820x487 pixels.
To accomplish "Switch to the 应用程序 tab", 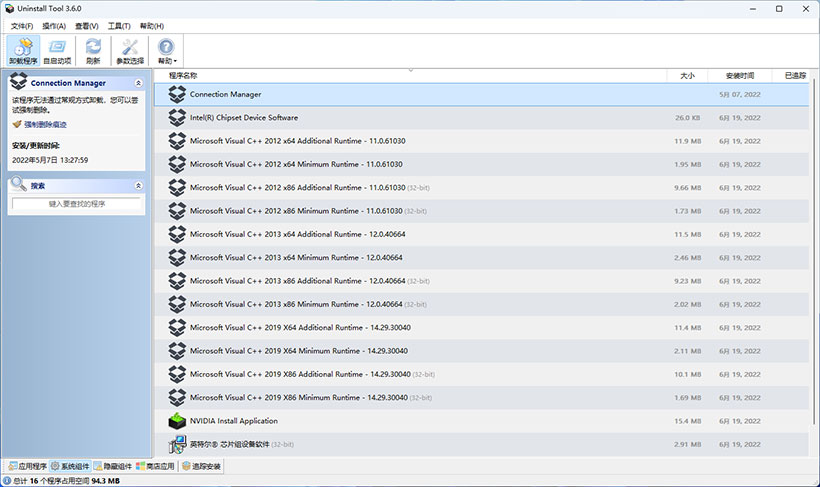I will tap(26, 466).
